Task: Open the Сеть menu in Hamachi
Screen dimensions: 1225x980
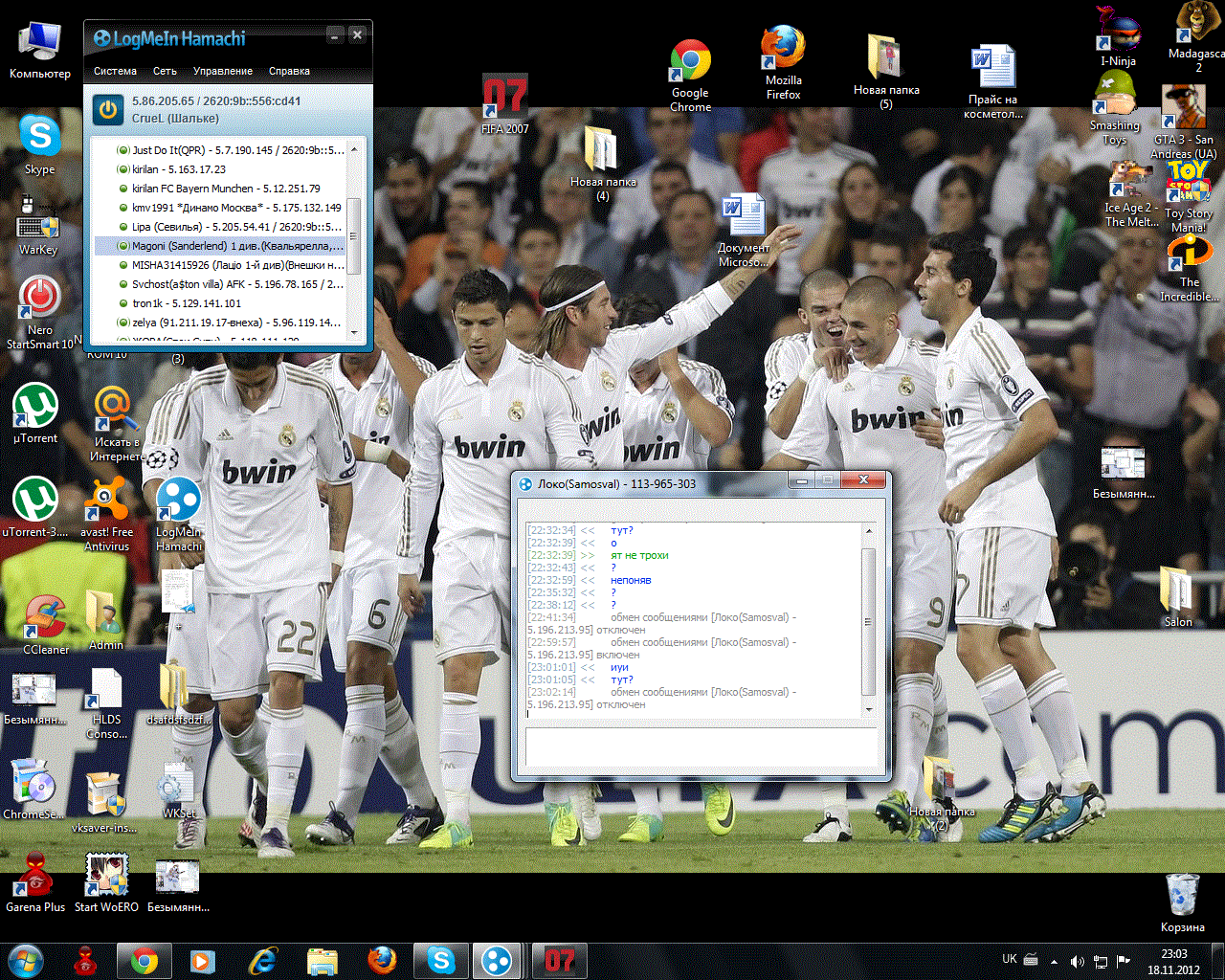Action: coord(165,71)
